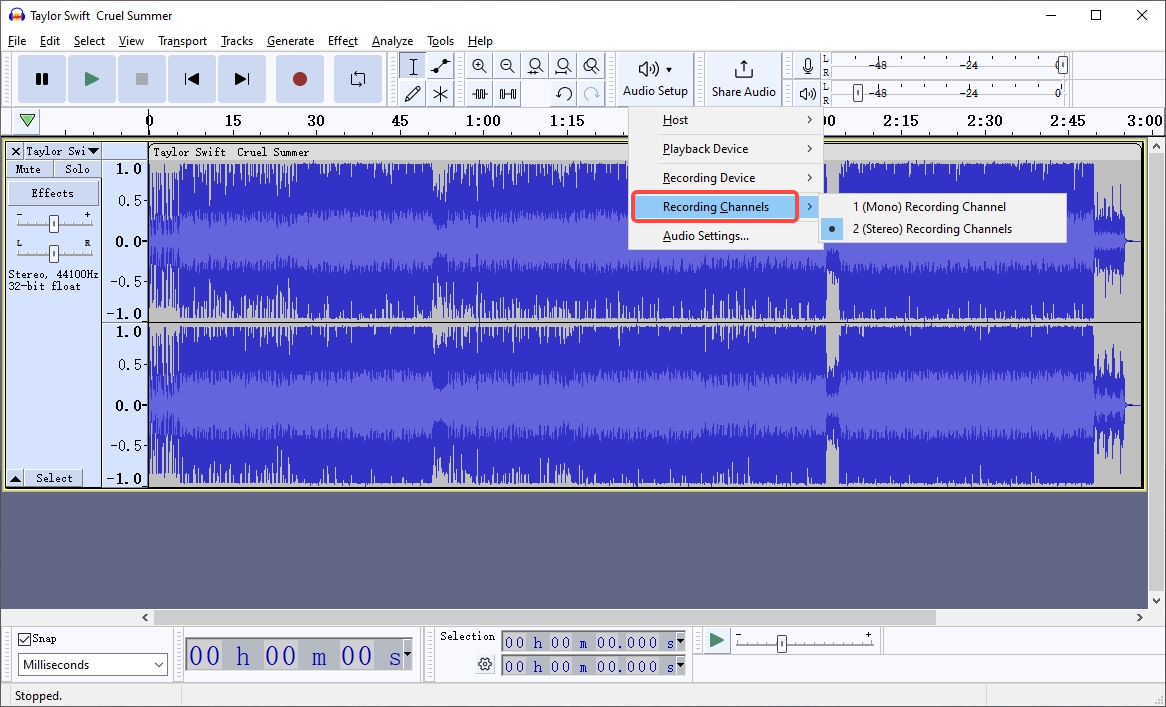Select the Draw (pencil) tool

[x=413, y=94]
